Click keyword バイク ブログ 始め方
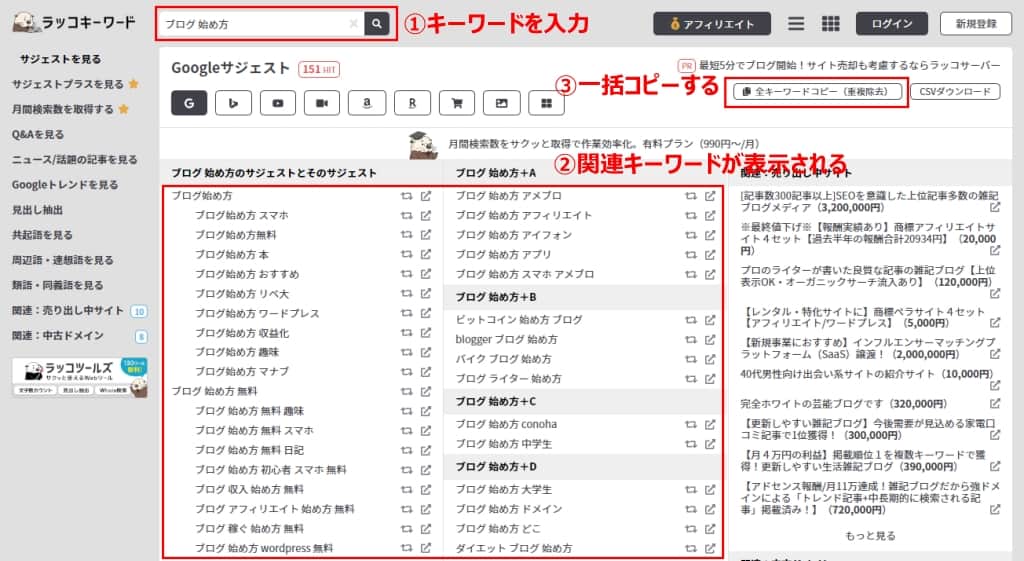This screenshot has width=1024, height=561. click(504, 359)
